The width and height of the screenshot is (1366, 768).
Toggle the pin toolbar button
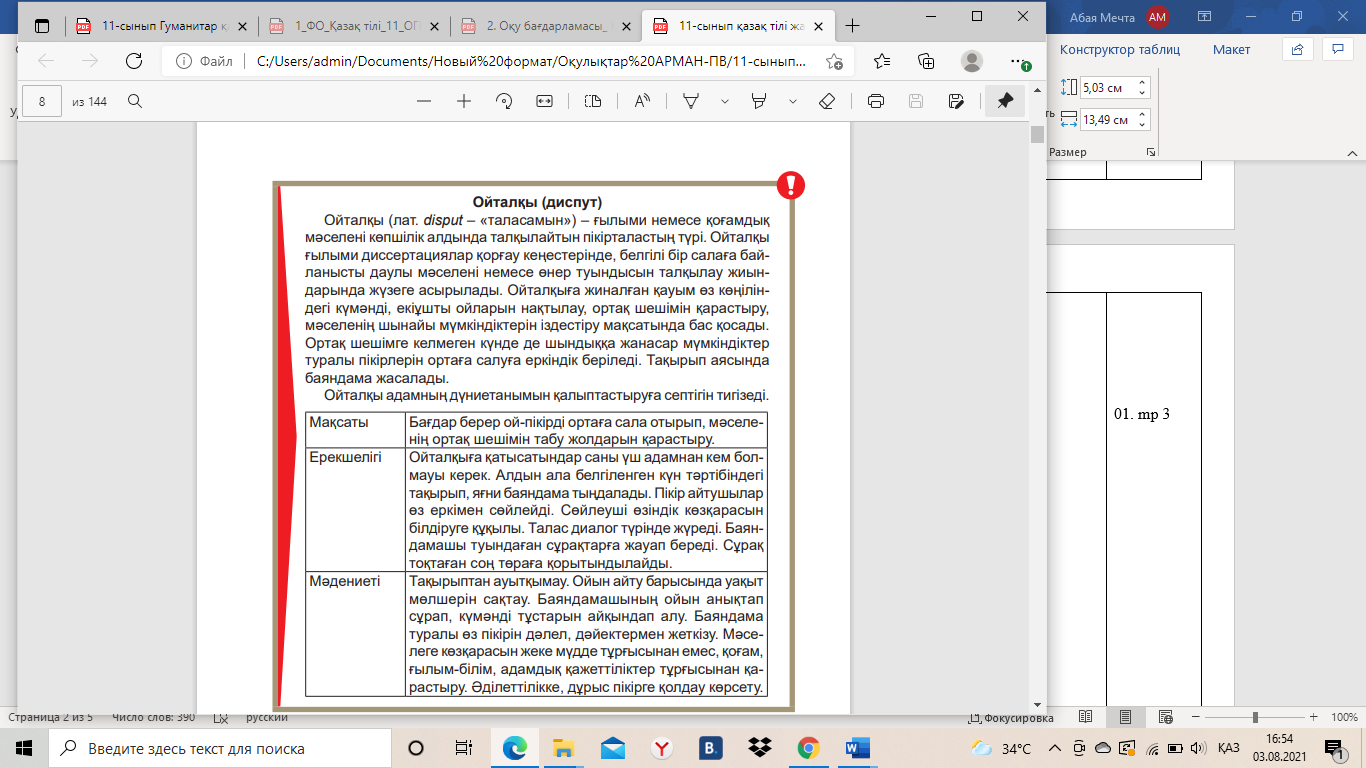coord(1005,101)
